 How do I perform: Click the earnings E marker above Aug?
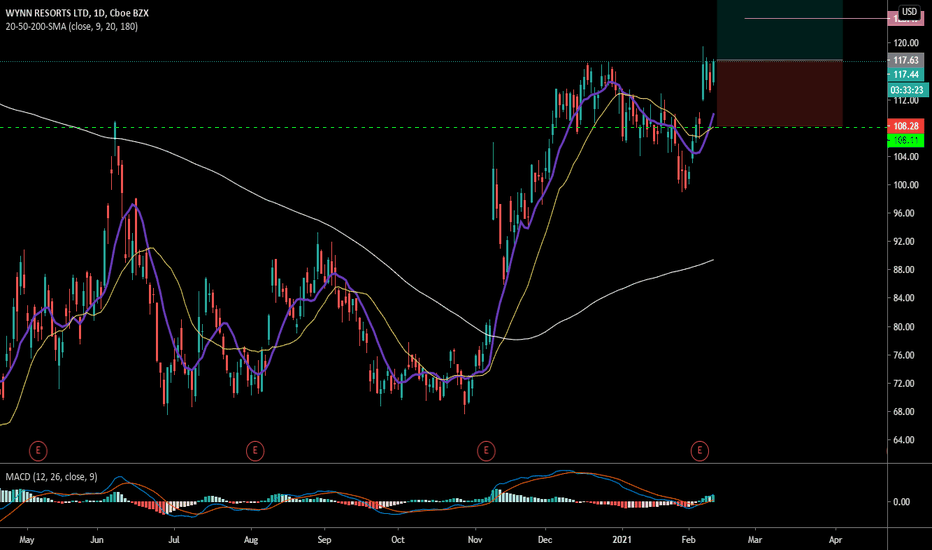click(255, 451)
